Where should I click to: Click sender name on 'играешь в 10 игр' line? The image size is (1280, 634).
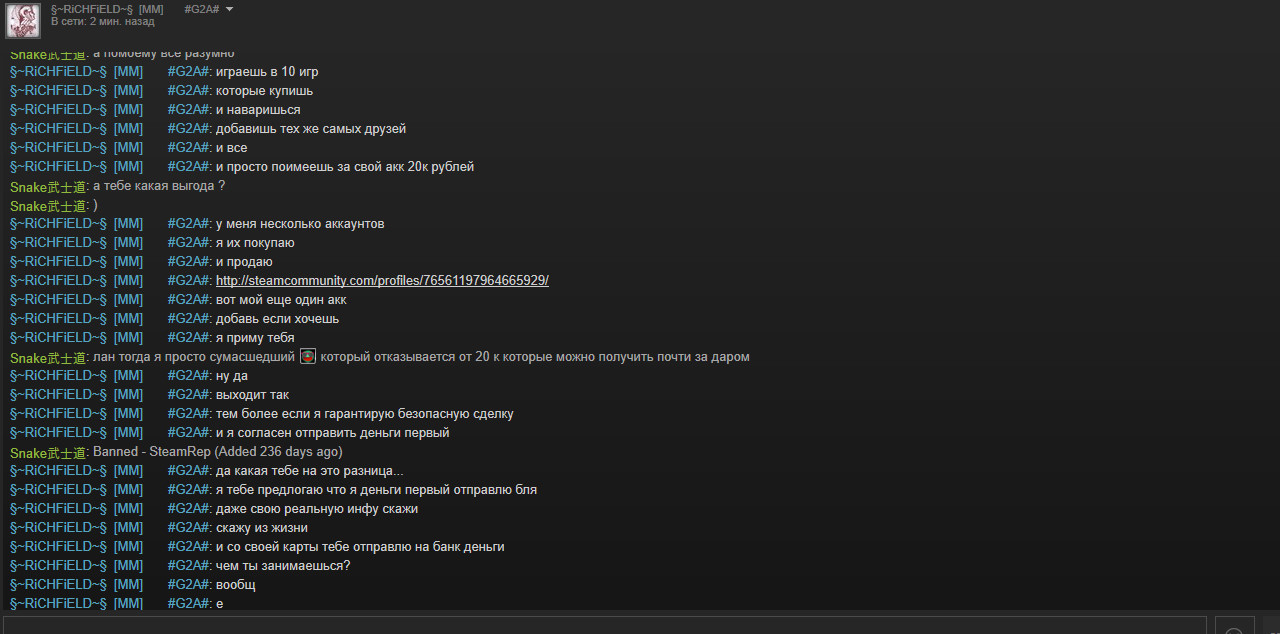coord(110,72)
